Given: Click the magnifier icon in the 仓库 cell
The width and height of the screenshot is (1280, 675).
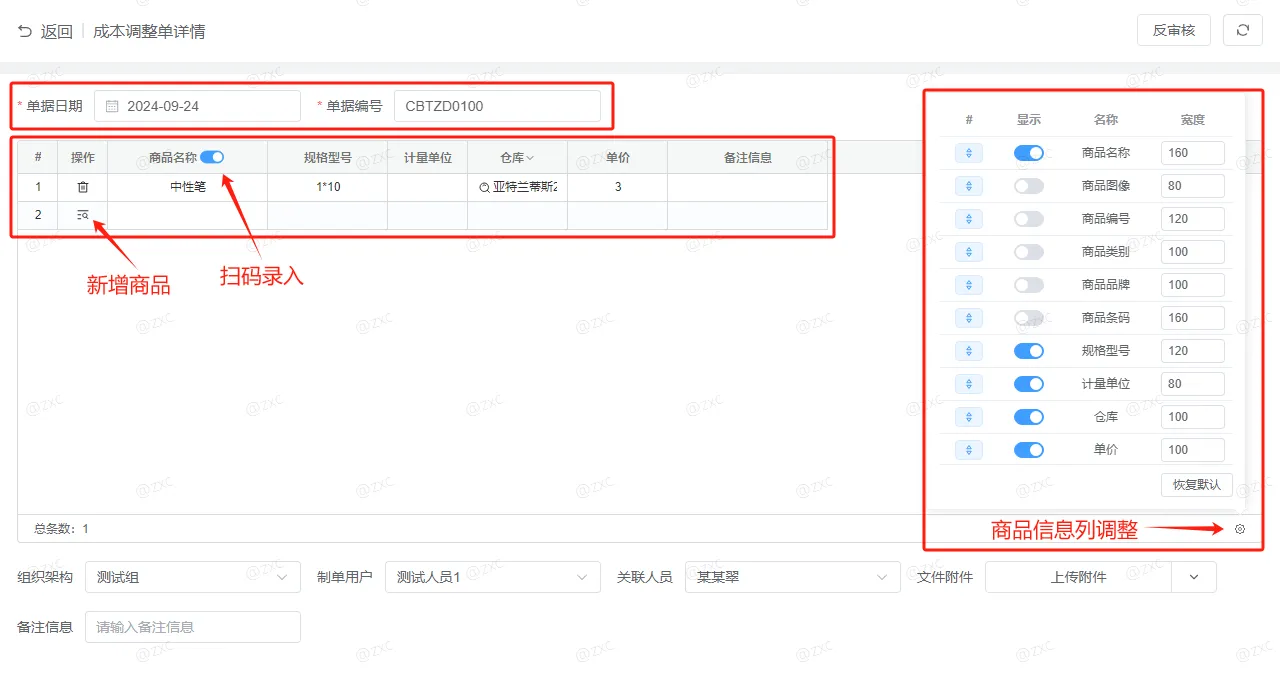Looking at the screenshot, I should coord(484,187).
